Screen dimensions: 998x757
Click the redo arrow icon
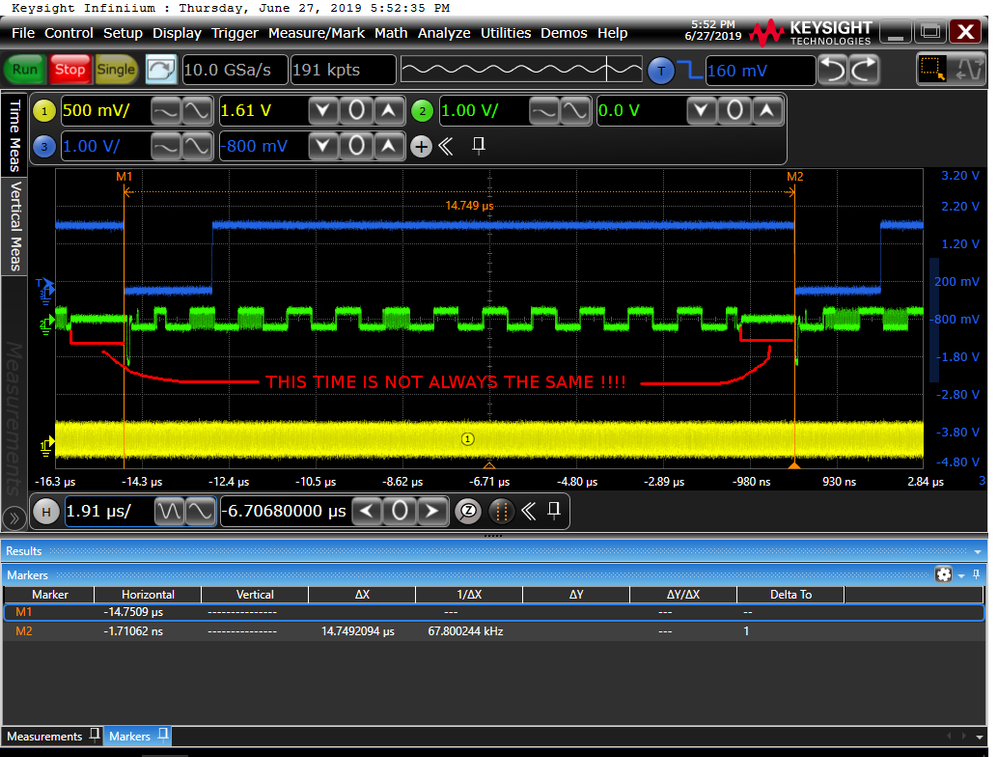click(864, 69)
